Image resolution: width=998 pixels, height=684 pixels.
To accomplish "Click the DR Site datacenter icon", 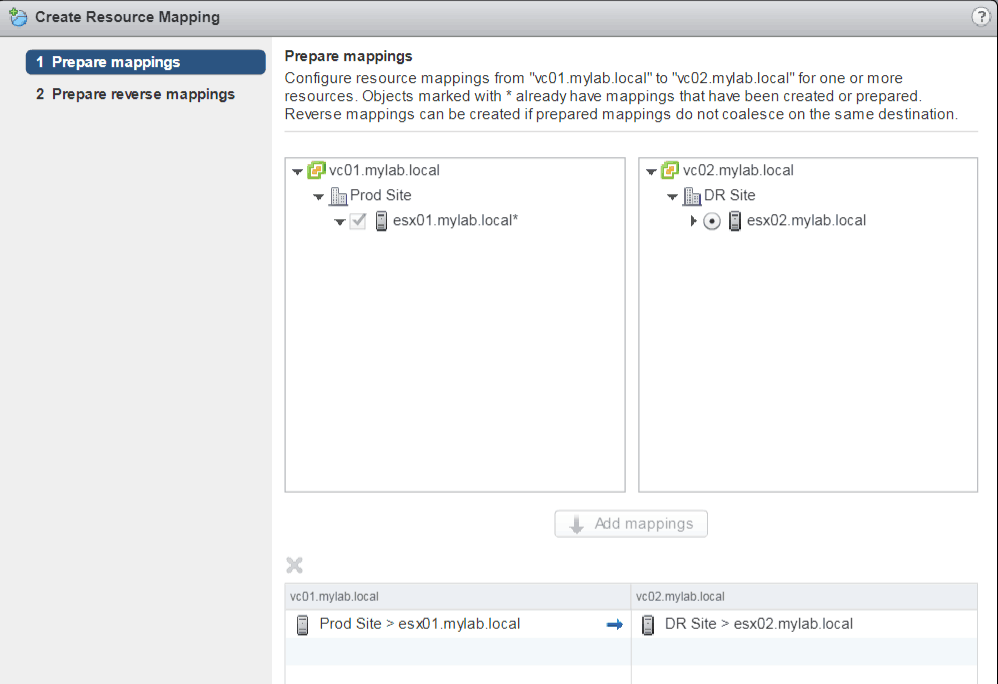I will [x=692, y=196].
